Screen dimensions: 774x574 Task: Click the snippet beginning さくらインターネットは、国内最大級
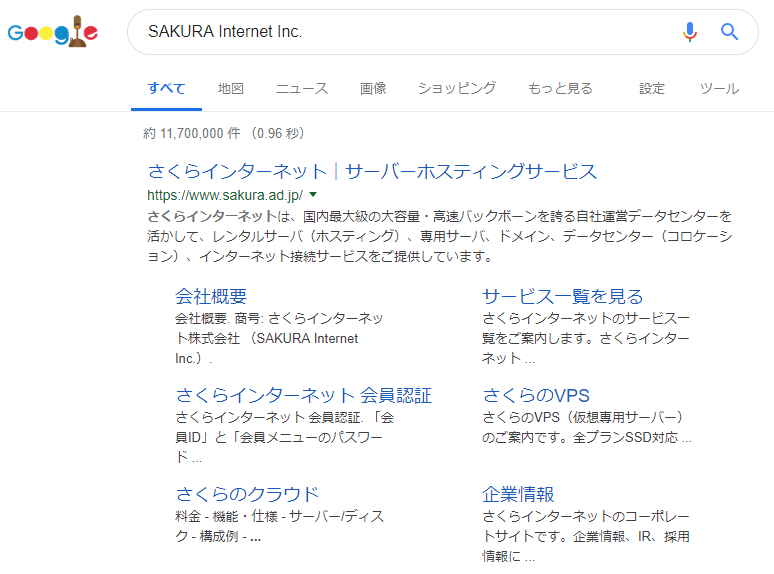[x=439, y=236]
